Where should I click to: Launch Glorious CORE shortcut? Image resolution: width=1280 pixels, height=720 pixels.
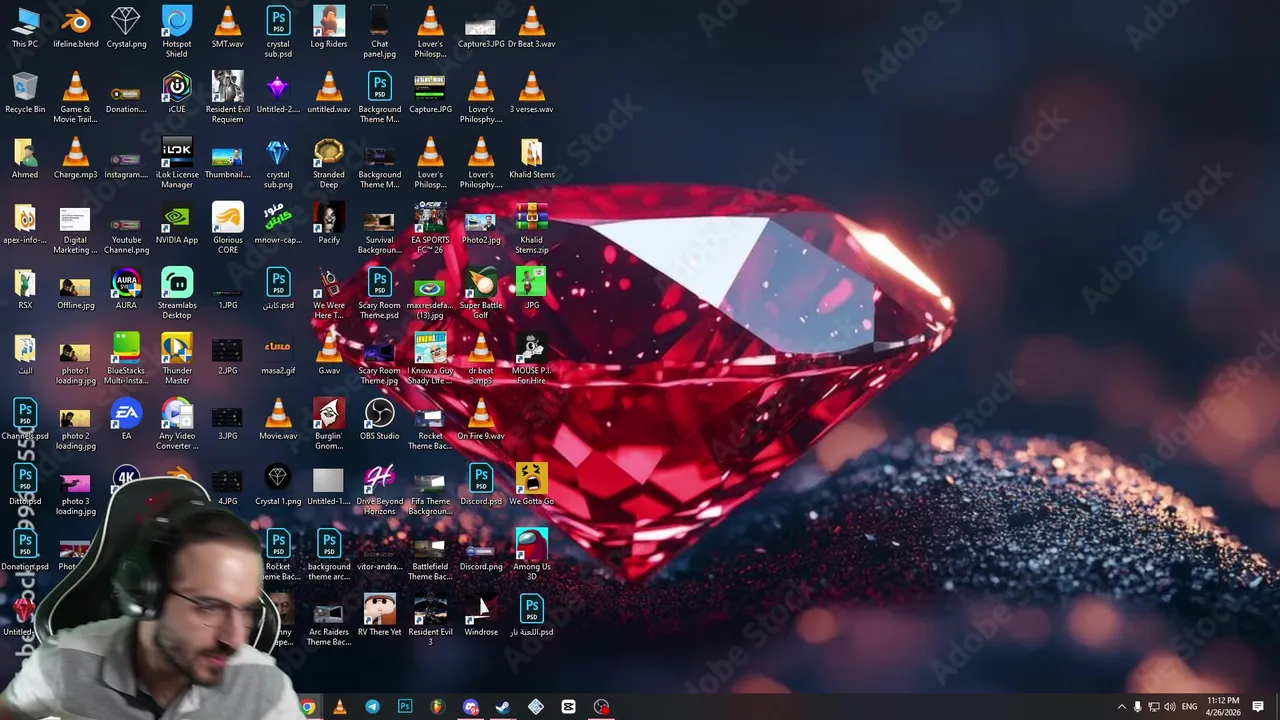pyautogui.click(x=228, y=228)
